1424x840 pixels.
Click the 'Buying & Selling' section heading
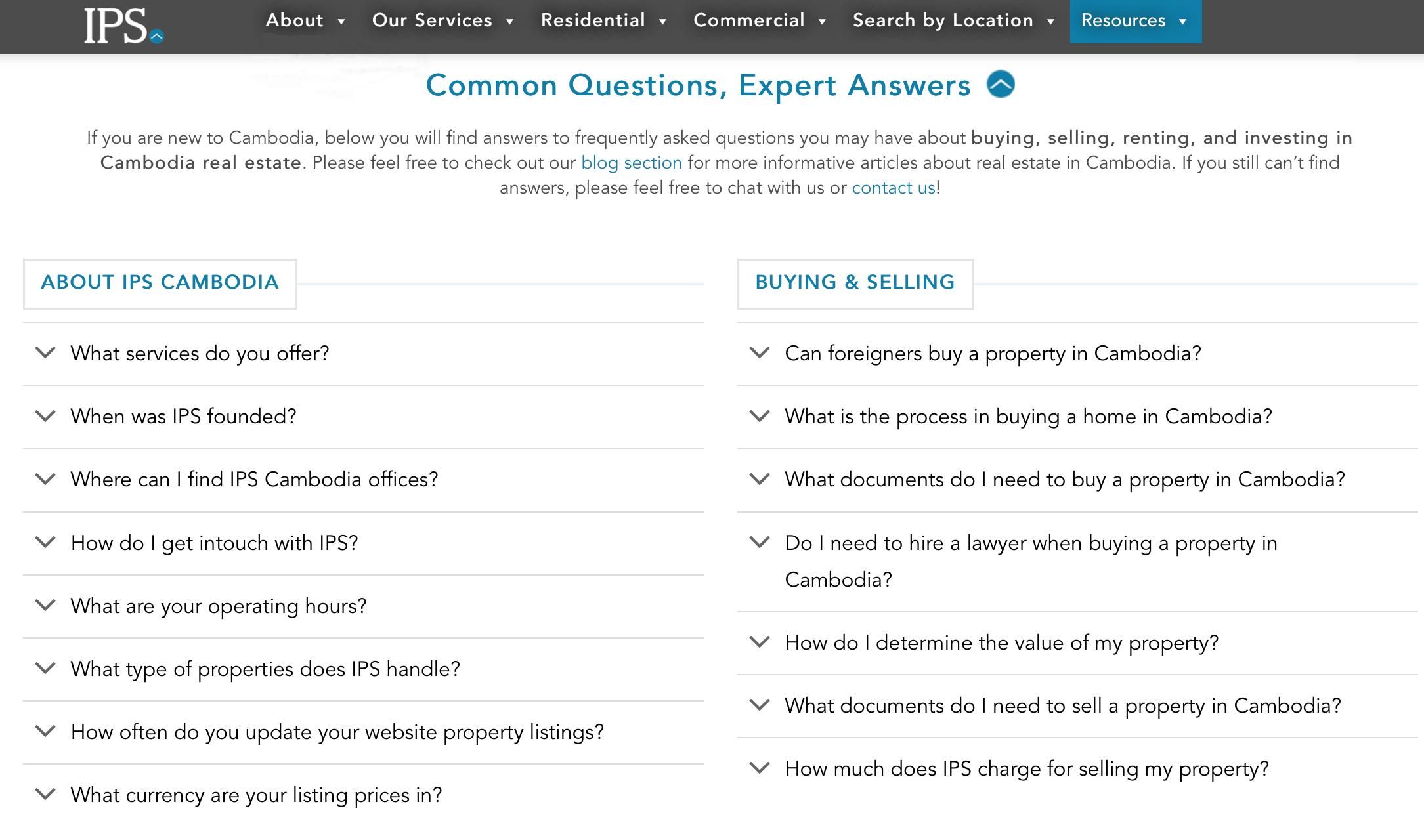(x=855, y=283)
